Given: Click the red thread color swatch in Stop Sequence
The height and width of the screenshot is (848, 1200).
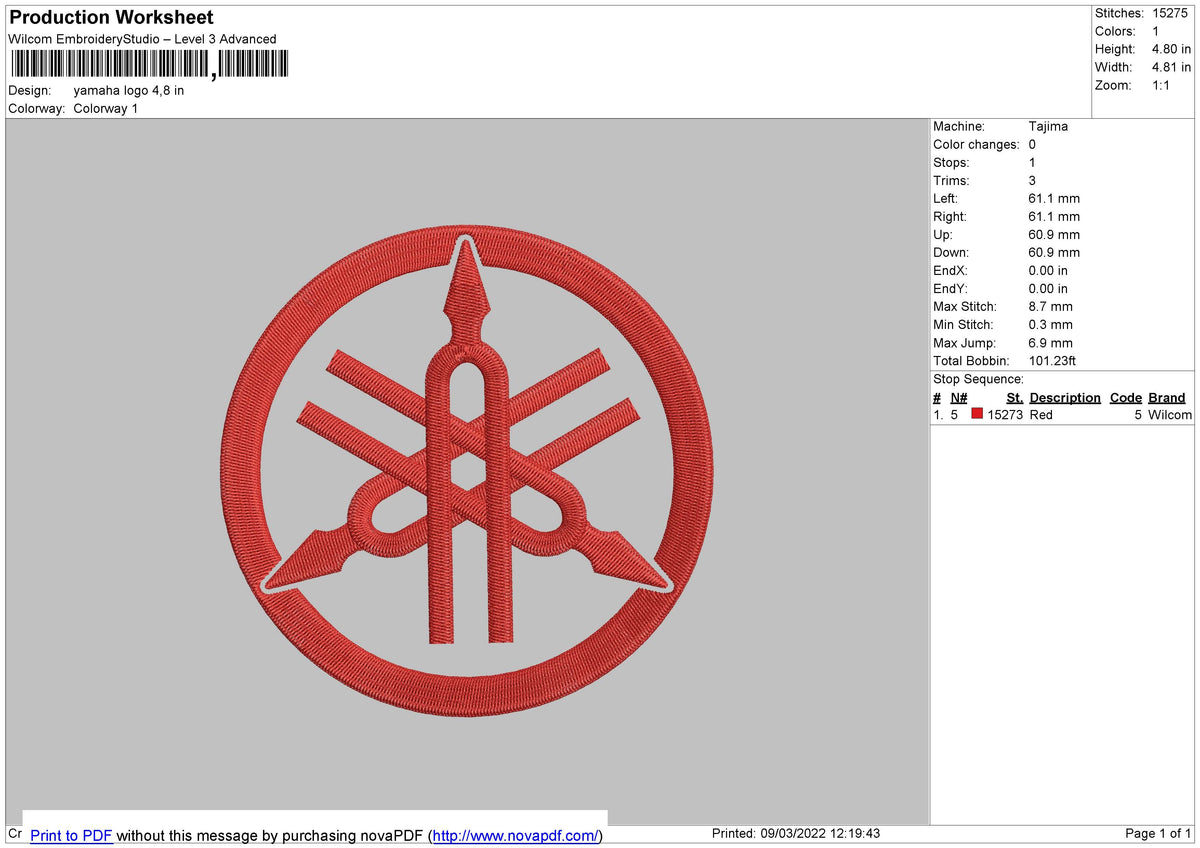Looking at the screenshot, I should coord(976,414).
